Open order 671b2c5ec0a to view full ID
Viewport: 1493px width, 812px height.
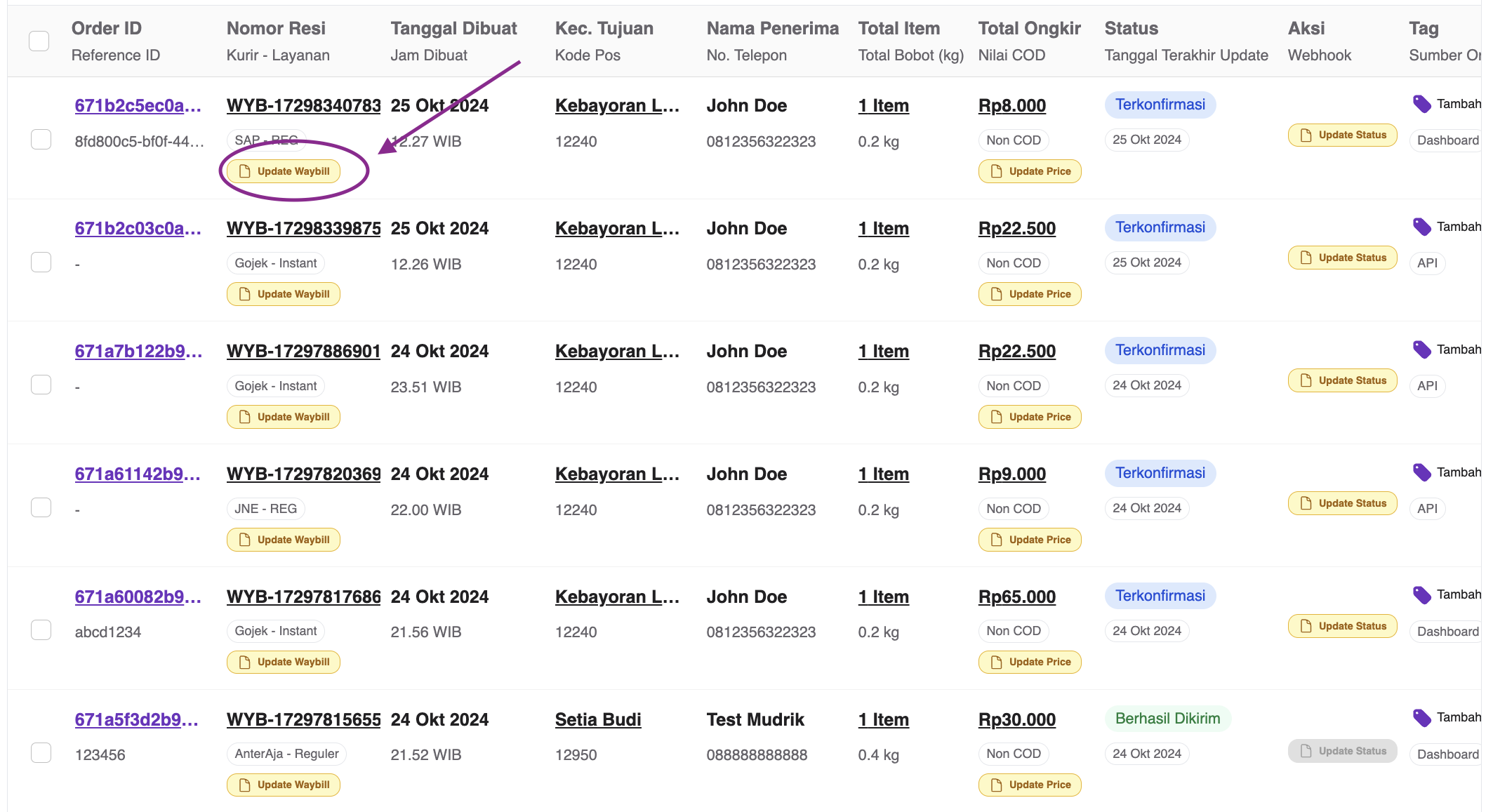tap(137, 105)
